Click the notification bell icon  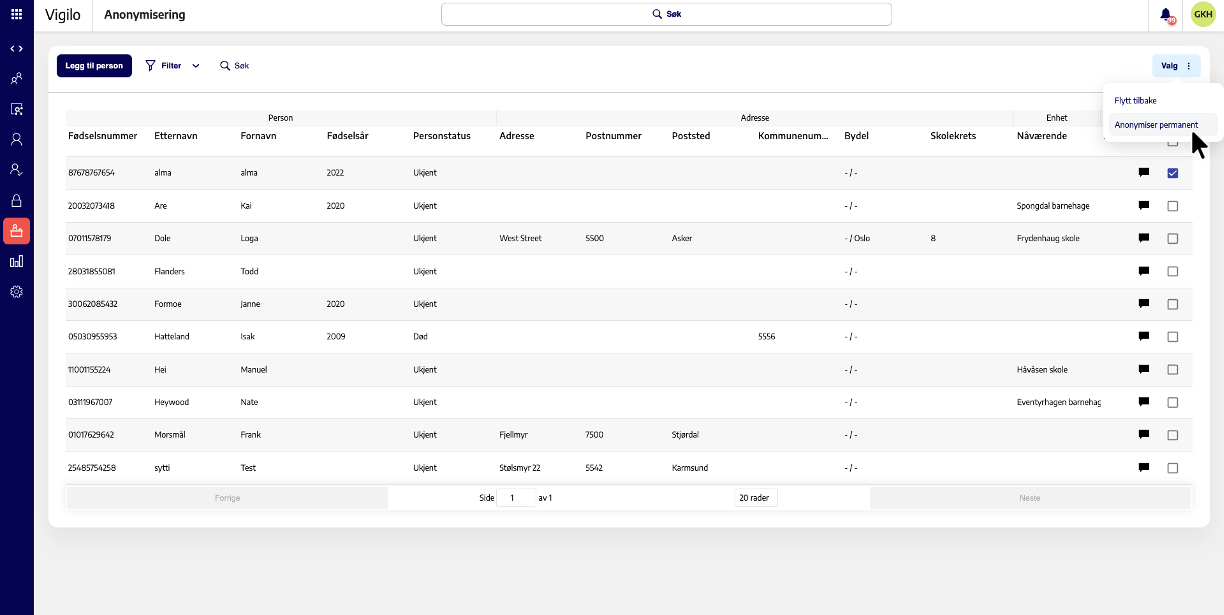point(1166,15)
